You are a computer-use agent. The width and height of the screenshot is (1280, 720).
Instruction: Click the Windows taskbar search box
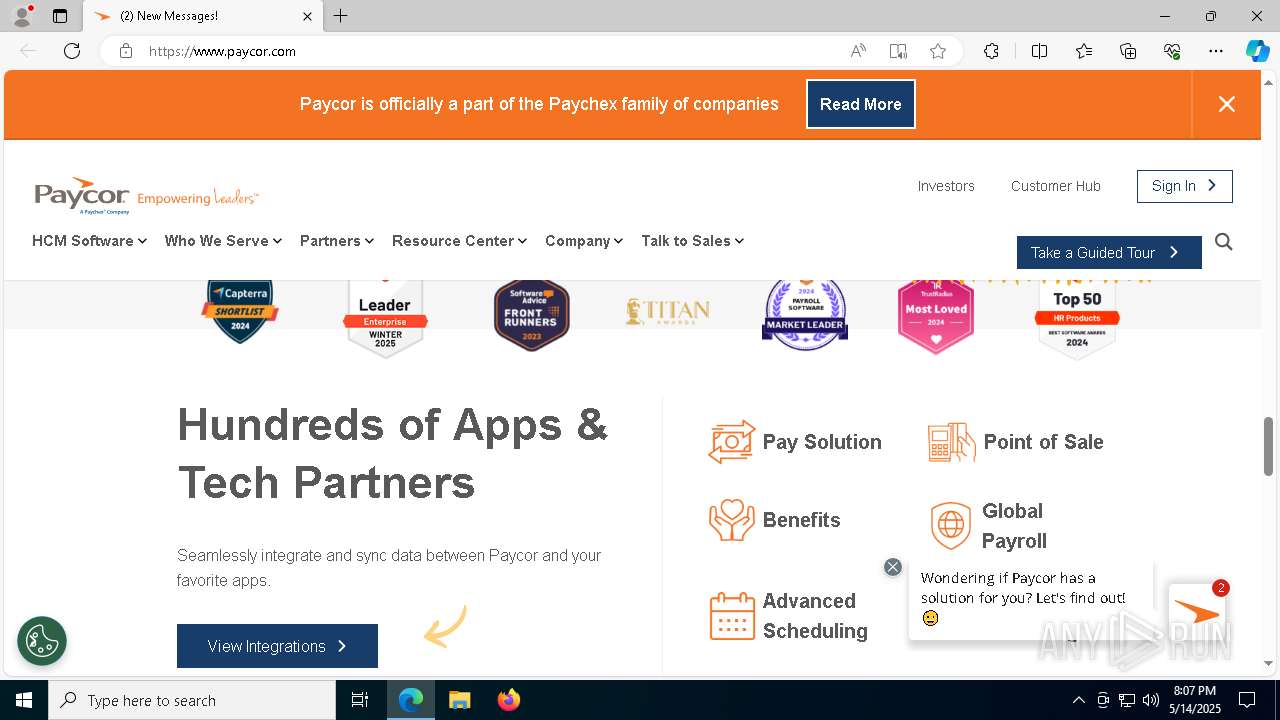[192, 700]
